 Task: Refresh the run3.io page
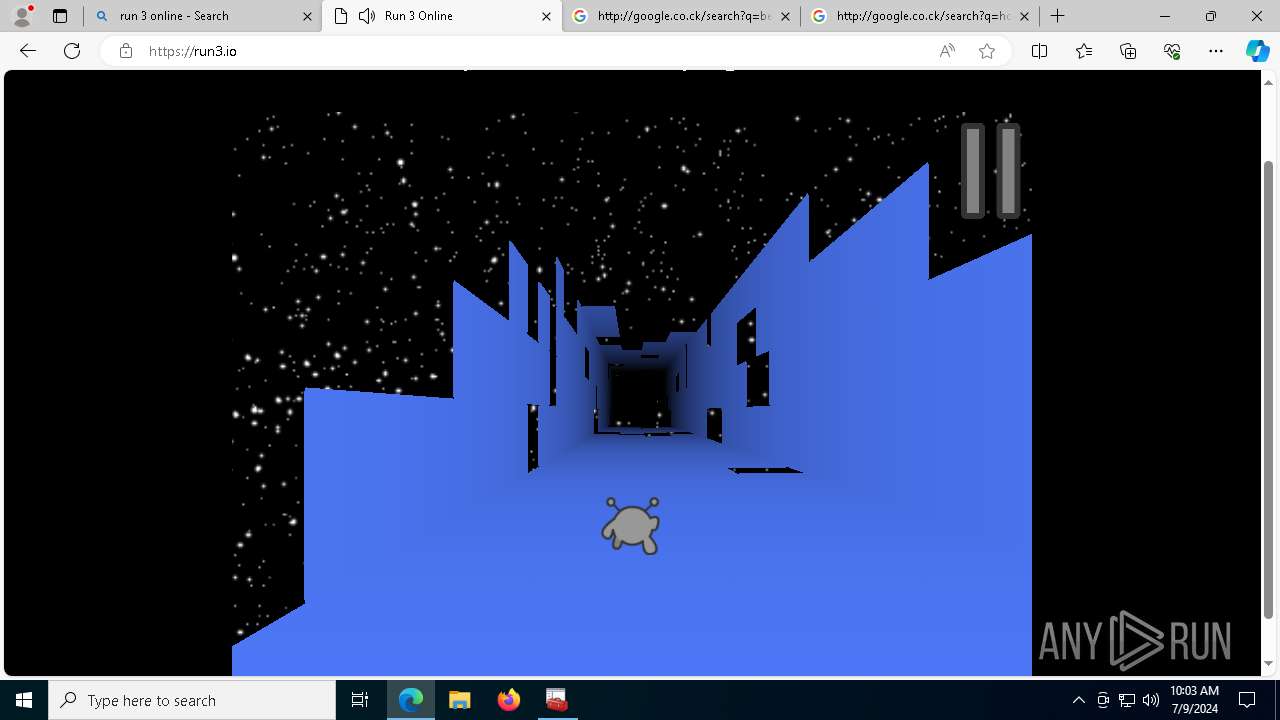click(x=72, y=51)
